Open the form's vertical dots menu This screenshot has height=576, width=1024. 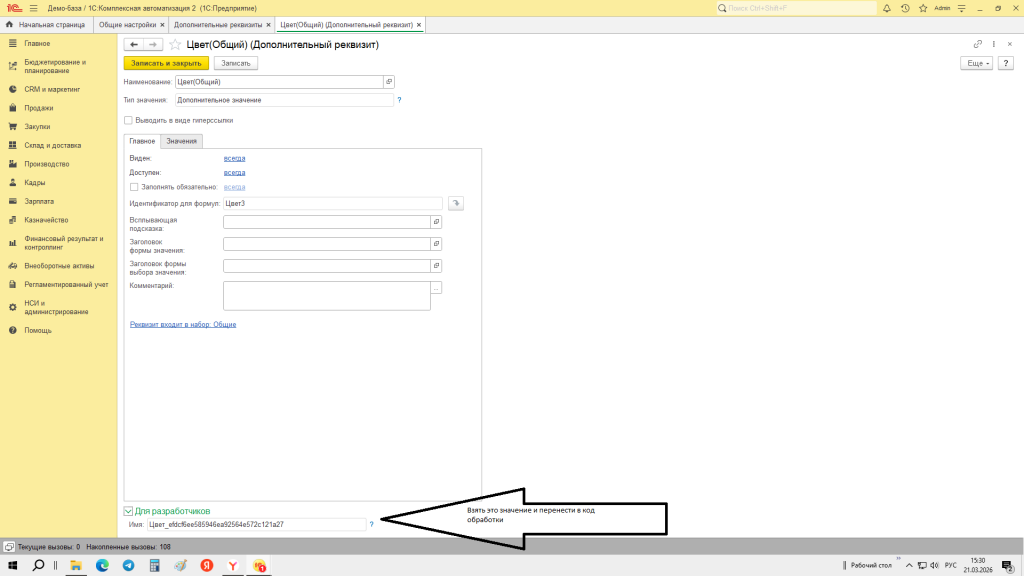click(994, 44)
